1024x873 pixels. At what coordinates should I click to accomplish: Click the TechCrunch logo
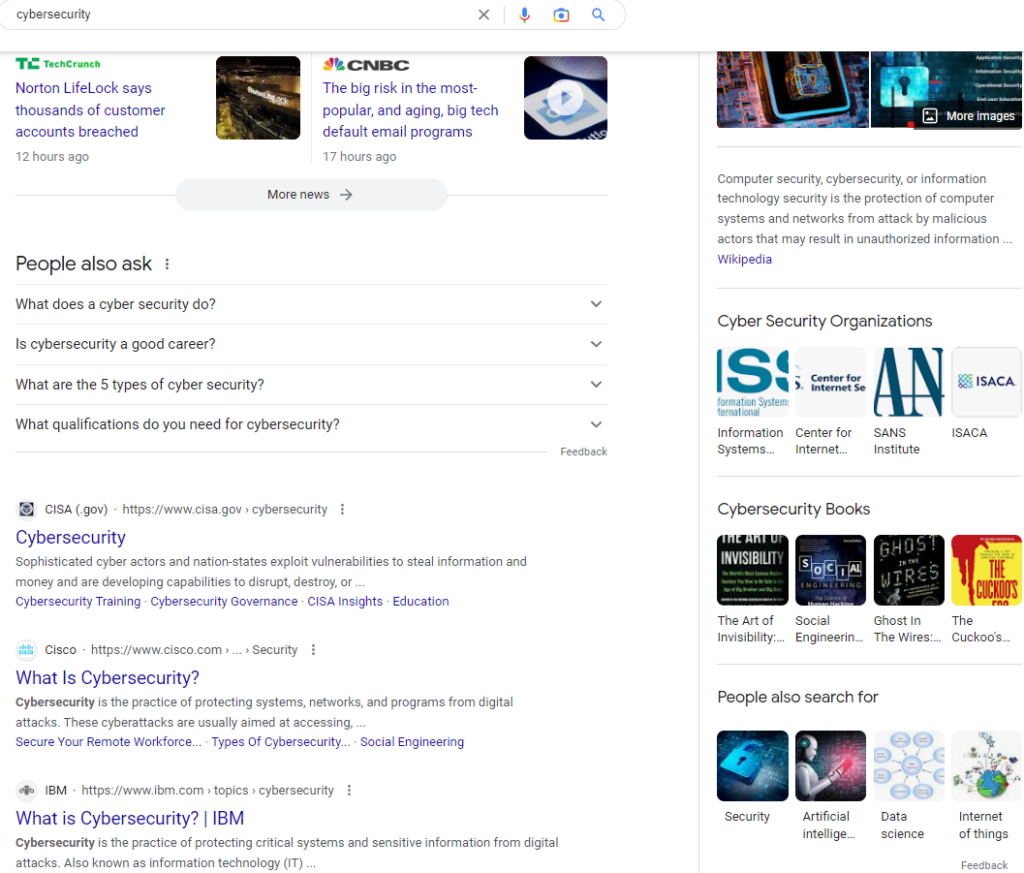58,63
